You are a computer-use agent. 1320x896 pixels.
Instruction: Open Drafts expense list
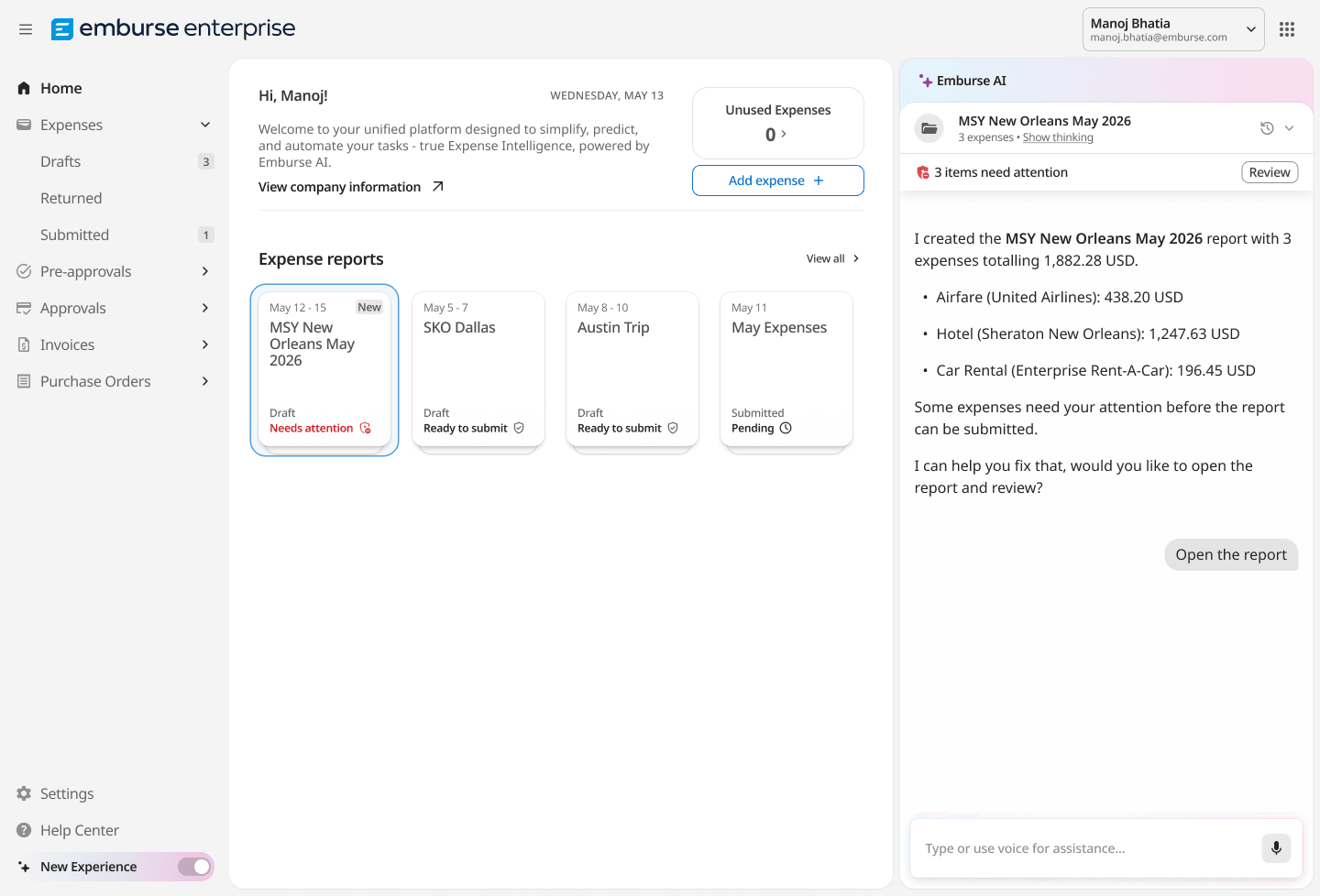(60, 161)
